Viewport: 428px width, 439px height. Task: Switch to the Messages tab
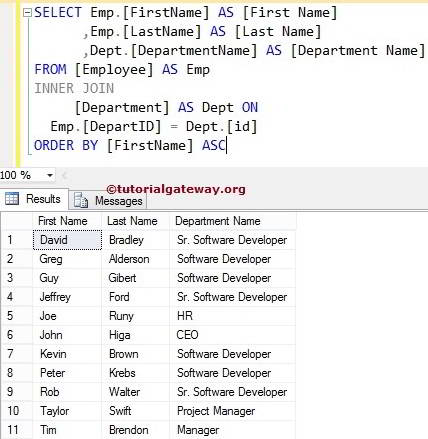[x=108, y=200]
